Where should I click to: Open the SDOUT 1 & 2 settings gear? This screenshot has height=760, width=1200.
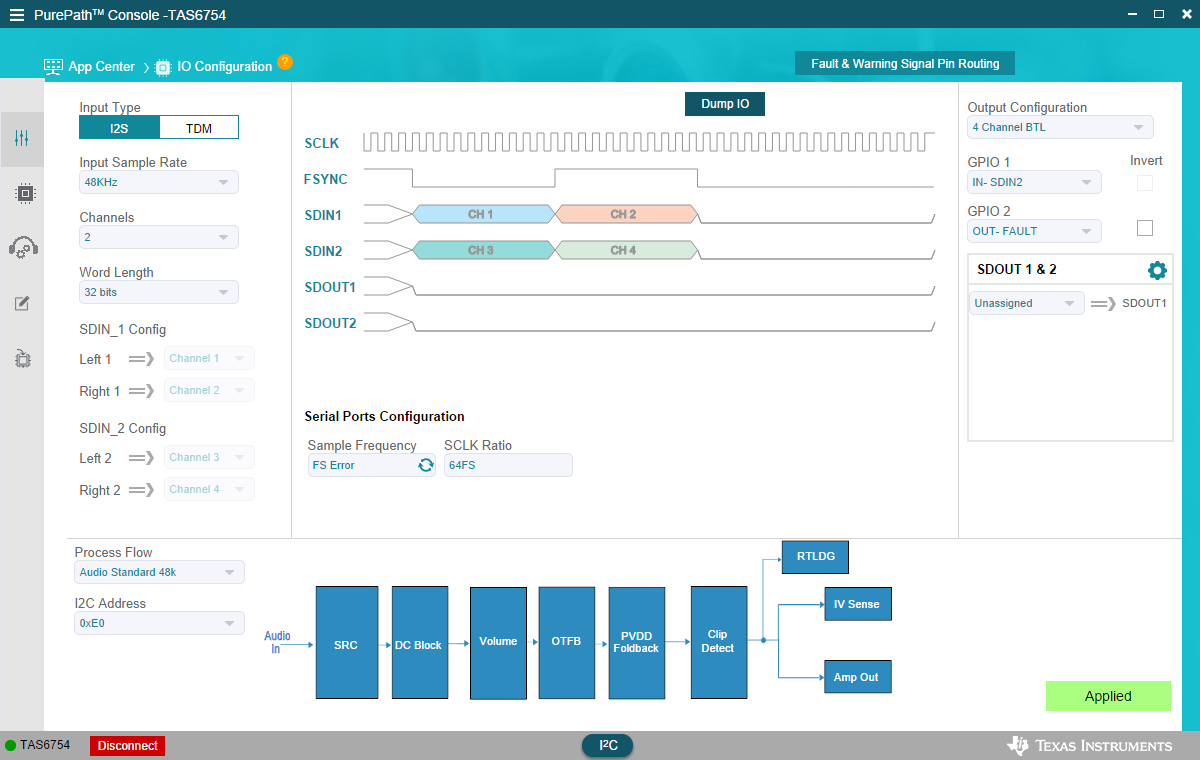1157,270
